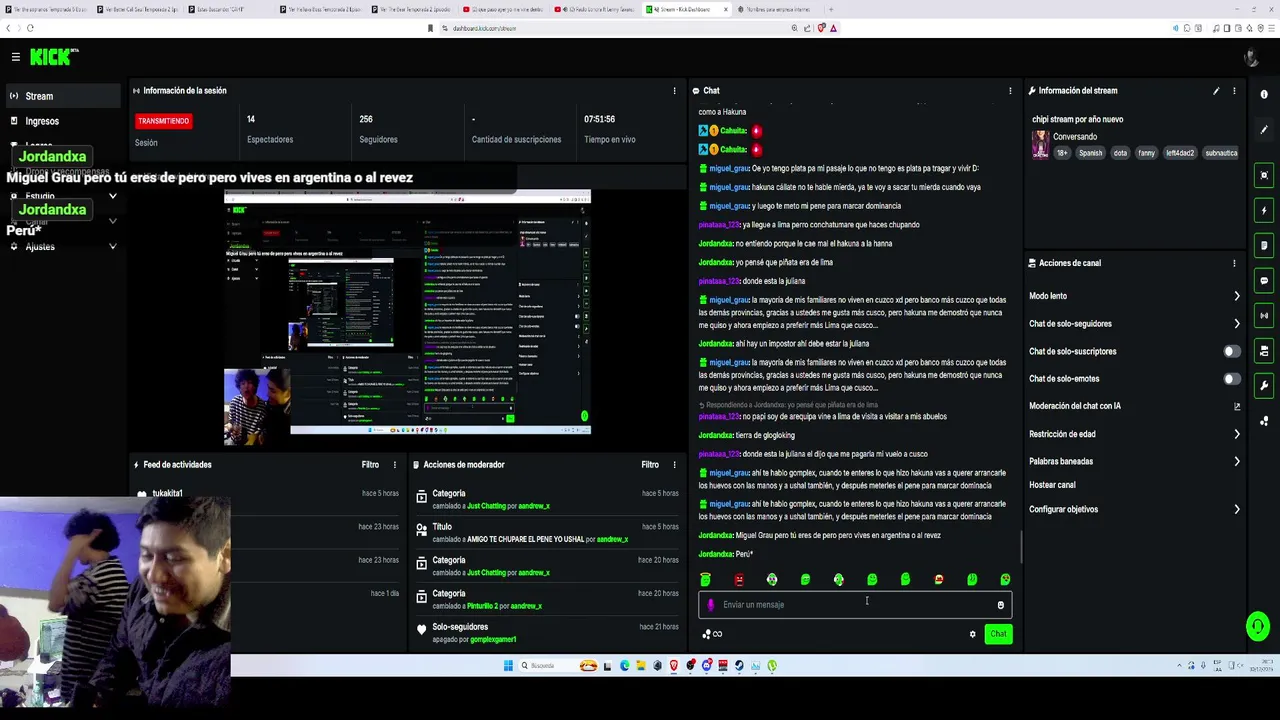Click the Kick logo

pyautogui.click(x=54, y=57)
